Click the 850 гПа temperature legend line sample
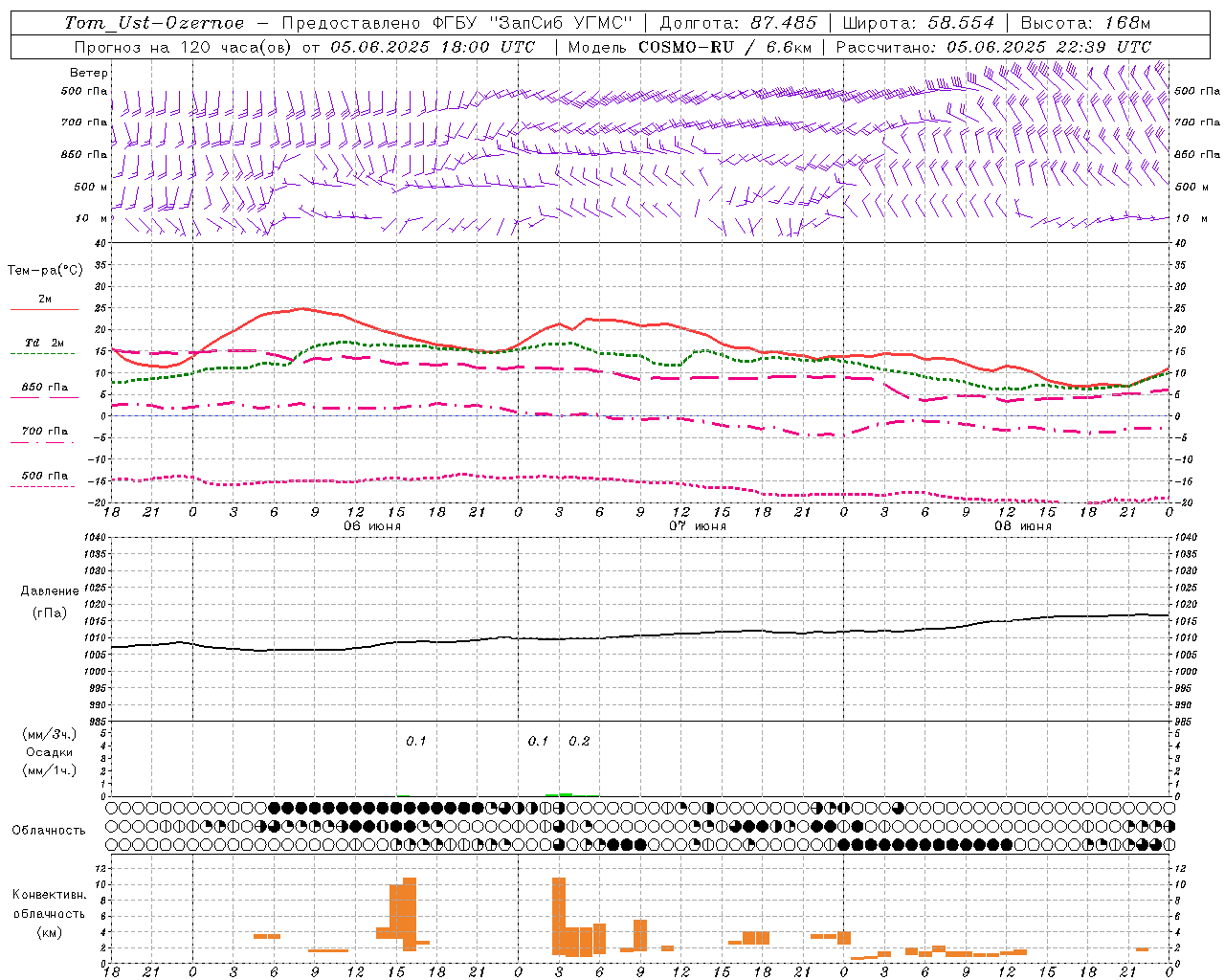 pyautogui.click(x=44, y=398)
